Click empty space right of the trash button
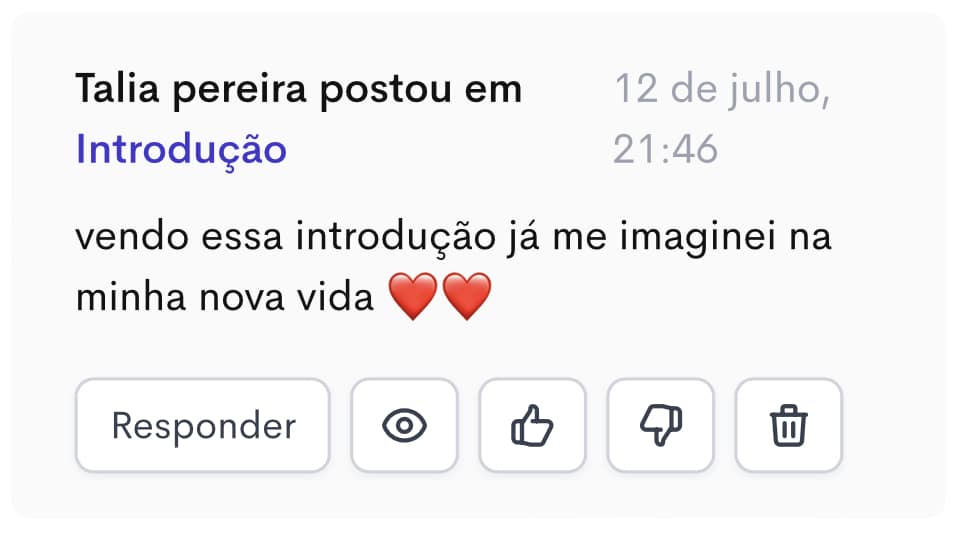Image resolution: width=965 pixels, height=533 pixels. click(x=893, y=426)
